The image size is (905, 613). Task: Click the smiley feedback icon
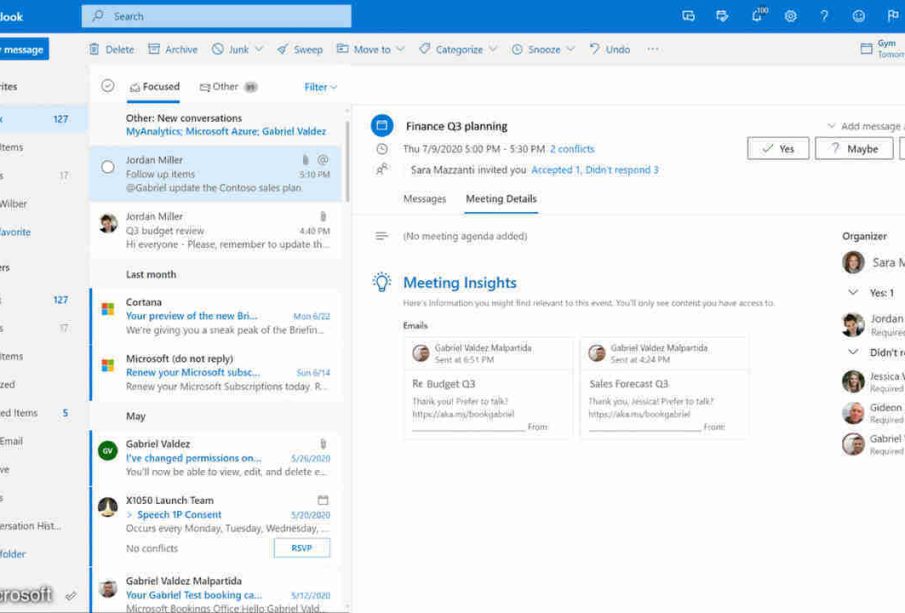[858, 16]
